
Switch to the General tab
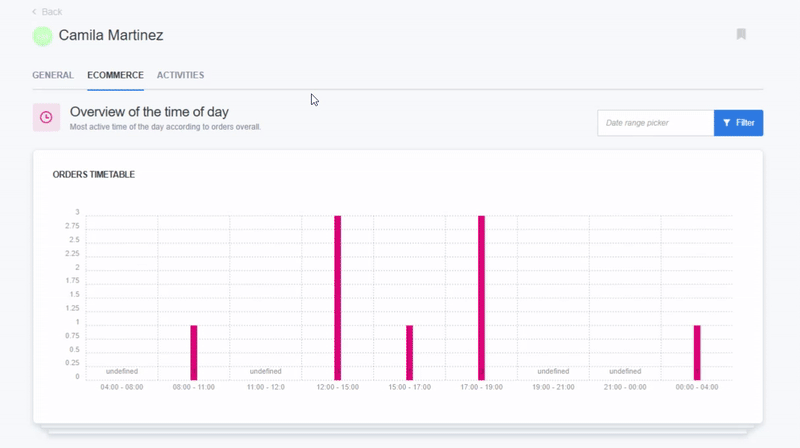tap(52, 75)
